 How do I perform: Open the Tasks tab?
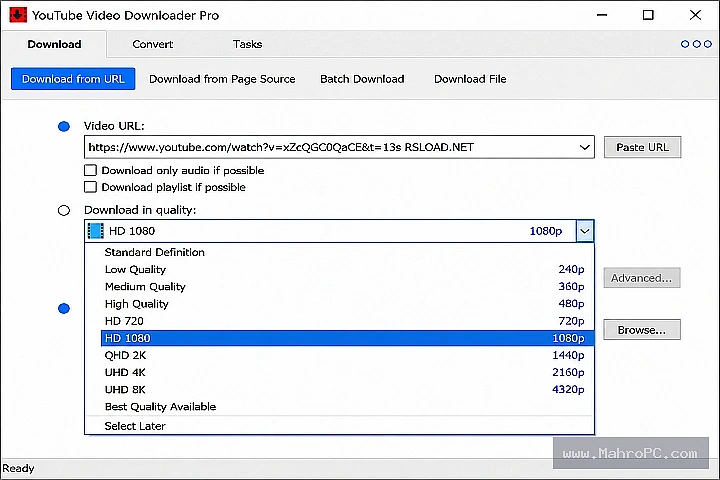click(248, 44)
